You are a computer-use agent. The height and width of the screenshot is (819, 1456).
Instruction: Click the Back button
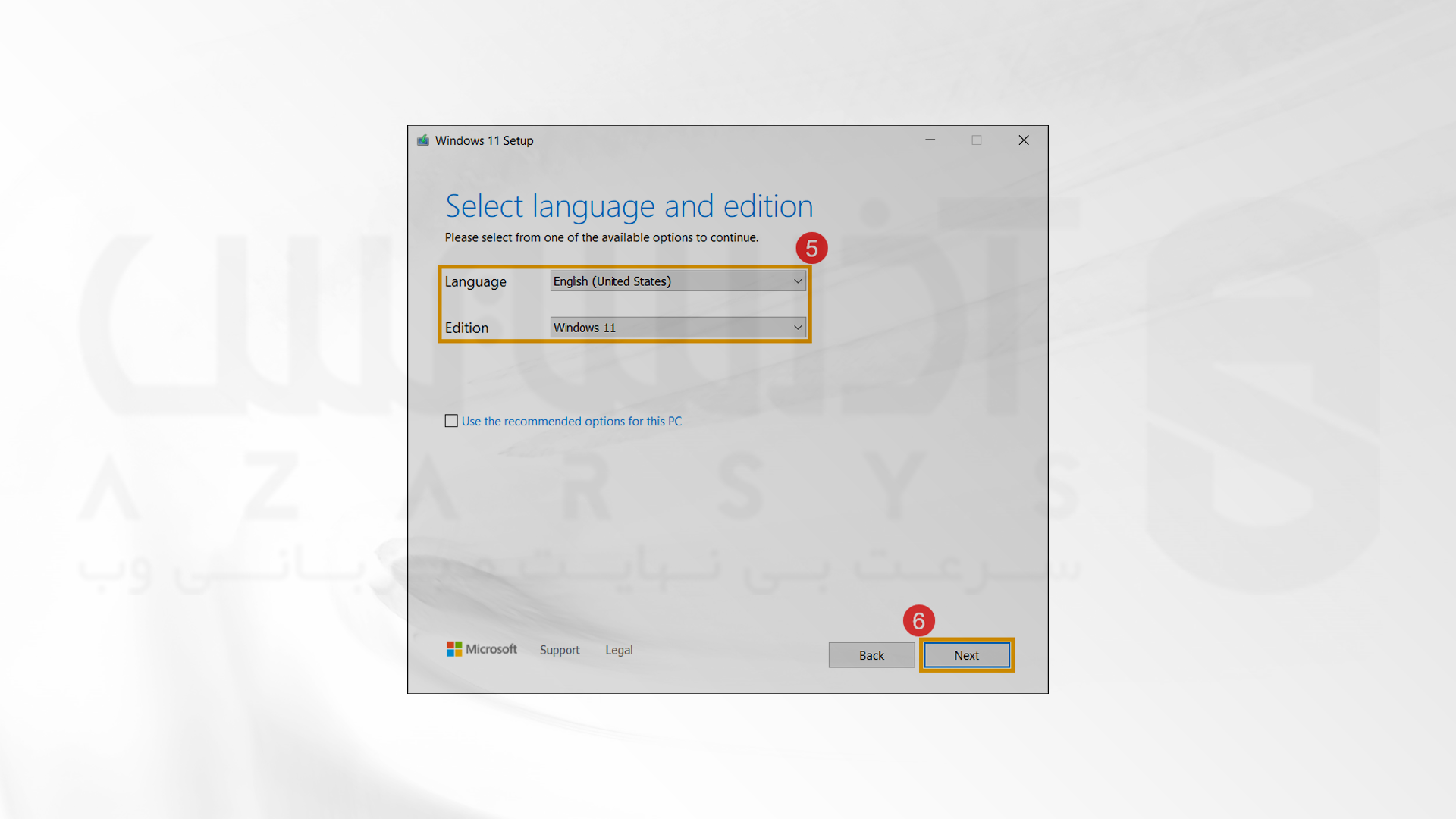[871, 655]
